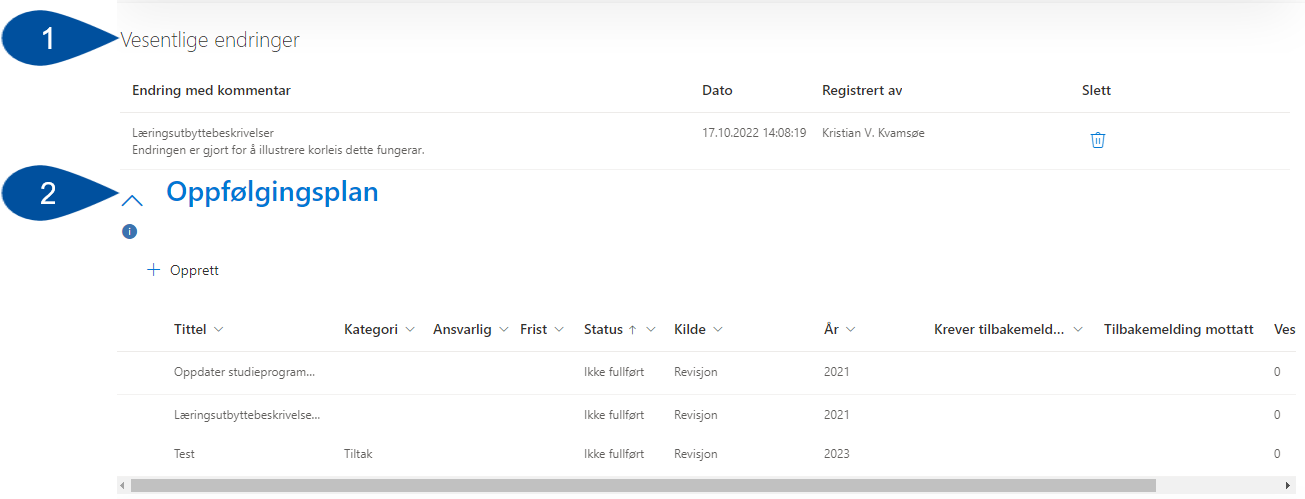The image size is (1305, 499).
Task: Click the Vesentlige endringer heading
Action: [x=210, y=40]
